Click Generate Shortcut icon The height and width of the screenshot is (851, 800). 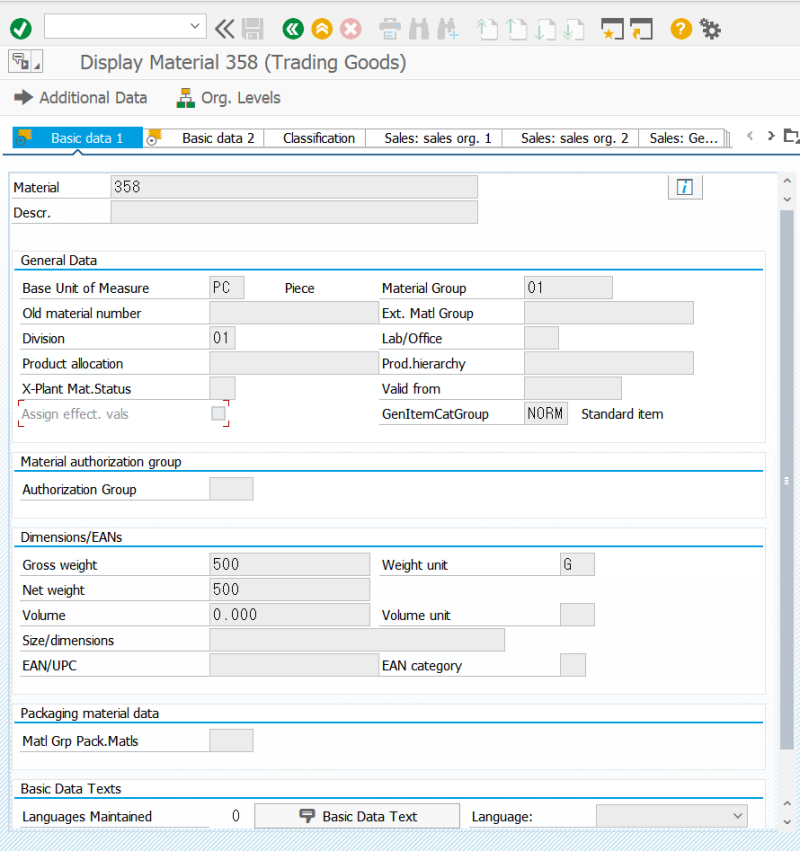tap(642, 29)
